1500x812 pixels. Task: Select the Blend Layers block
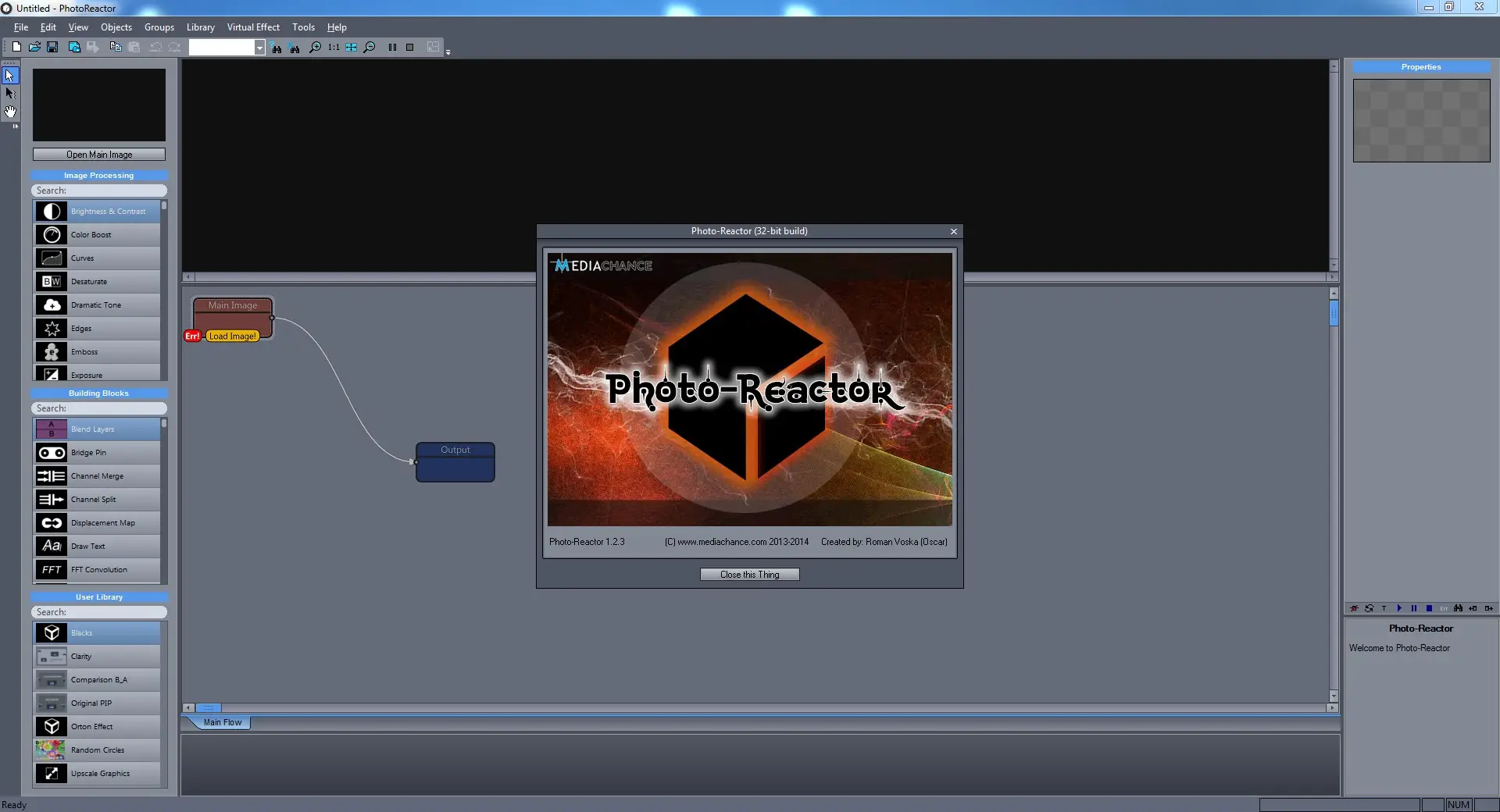click(x=98, y=429)
